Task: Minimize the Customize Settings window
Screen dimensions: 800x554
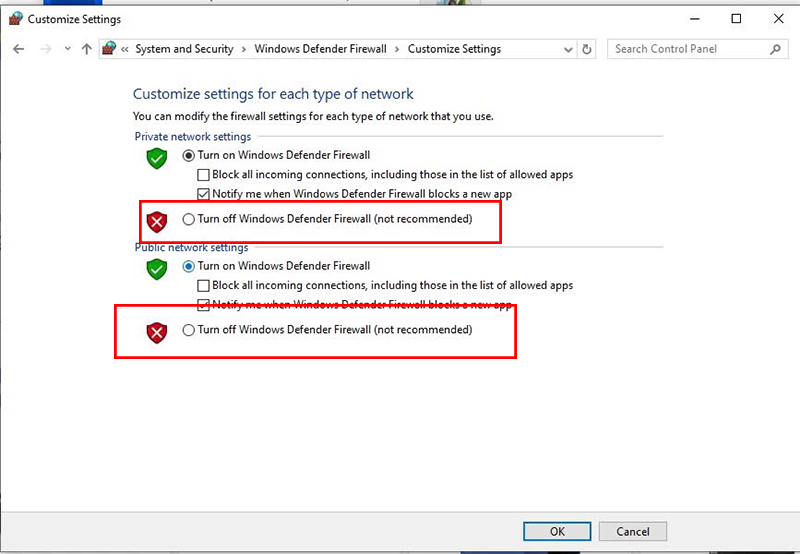Action: pyautogui.click(x=694, y=19)
